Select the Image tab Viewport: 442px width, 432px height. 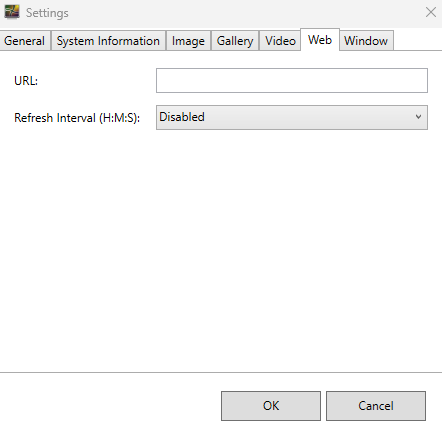click(188, 41)
